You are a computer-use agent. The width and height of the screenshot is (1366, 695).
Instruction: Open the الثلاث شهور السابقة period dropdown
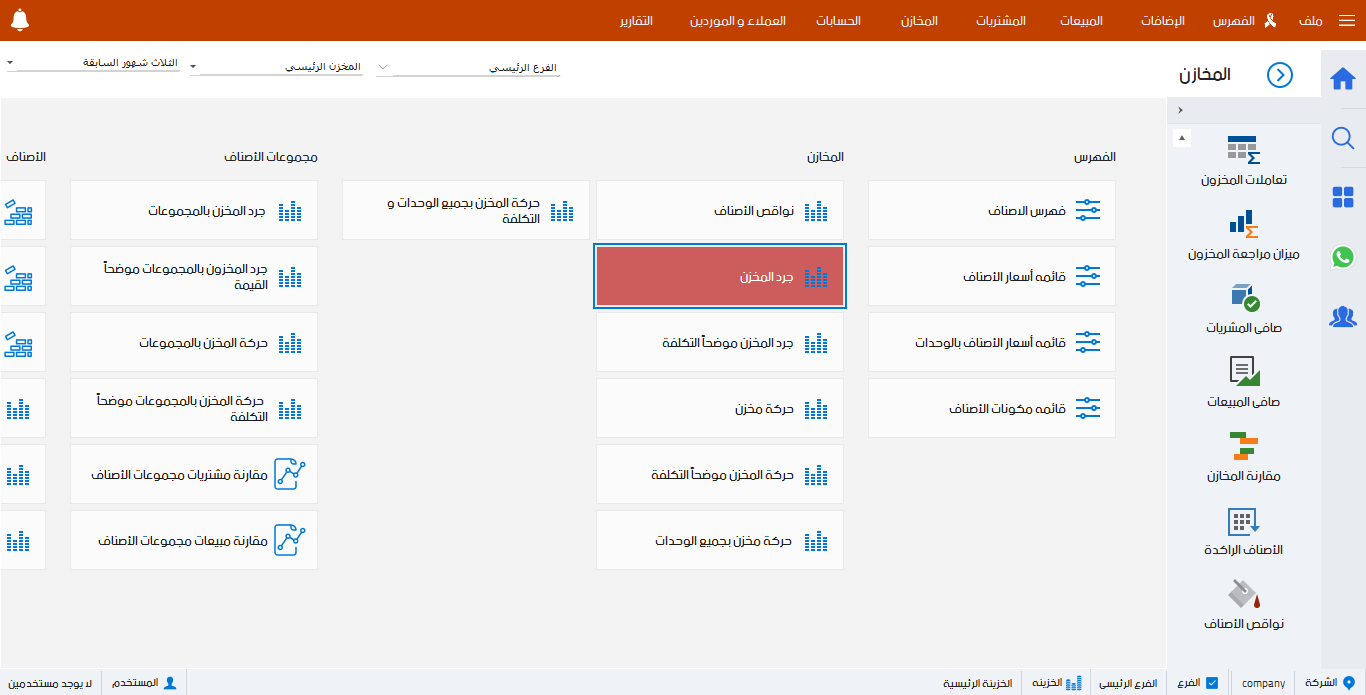coord(91,62)
